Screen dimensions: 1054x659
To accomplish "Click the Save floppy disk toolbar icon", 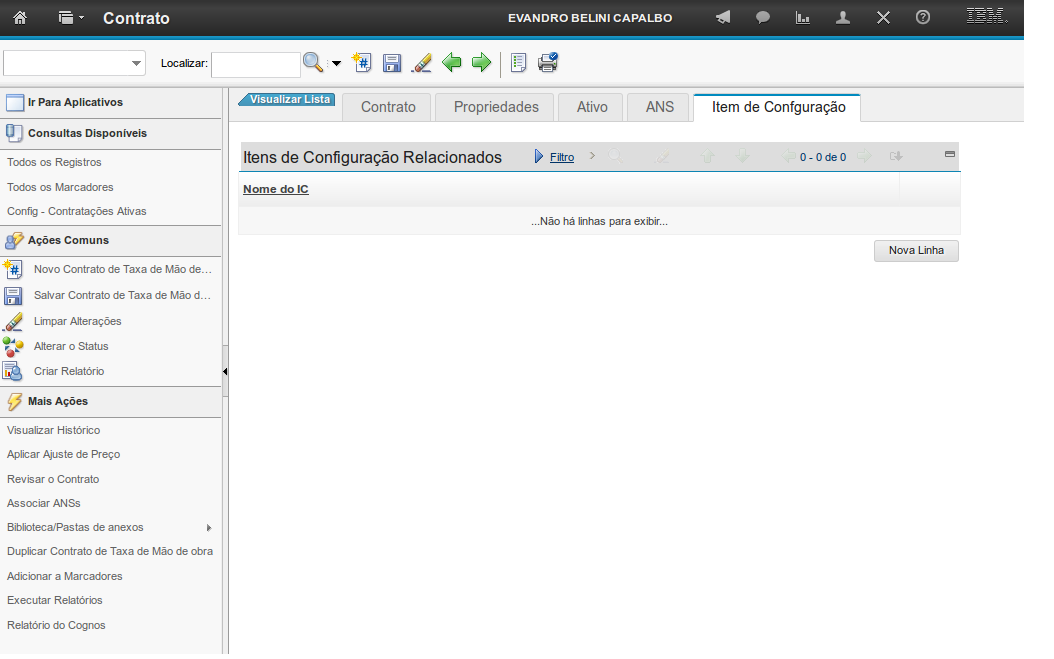I will [x=392, y=63].
